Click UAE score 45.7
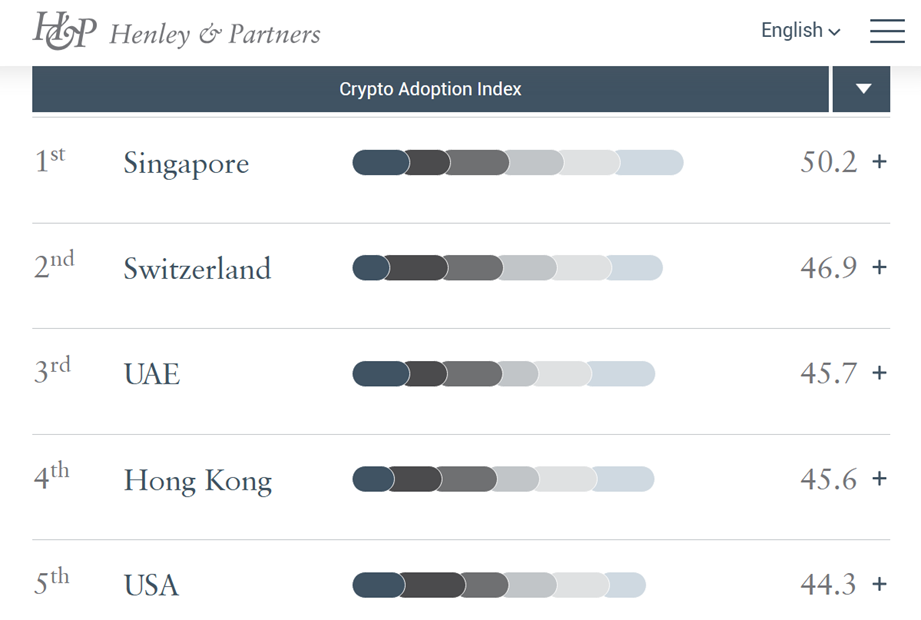 click(x=828, y=373)
